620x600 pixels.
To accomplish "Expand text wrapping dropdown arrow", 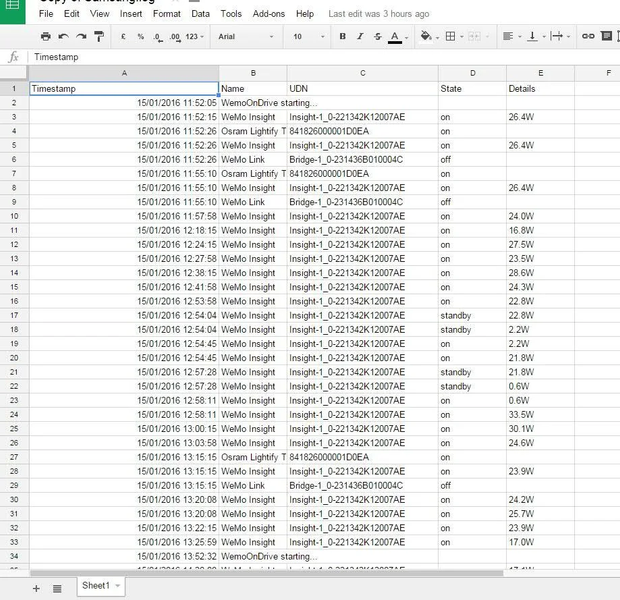I will click(568, 37).
